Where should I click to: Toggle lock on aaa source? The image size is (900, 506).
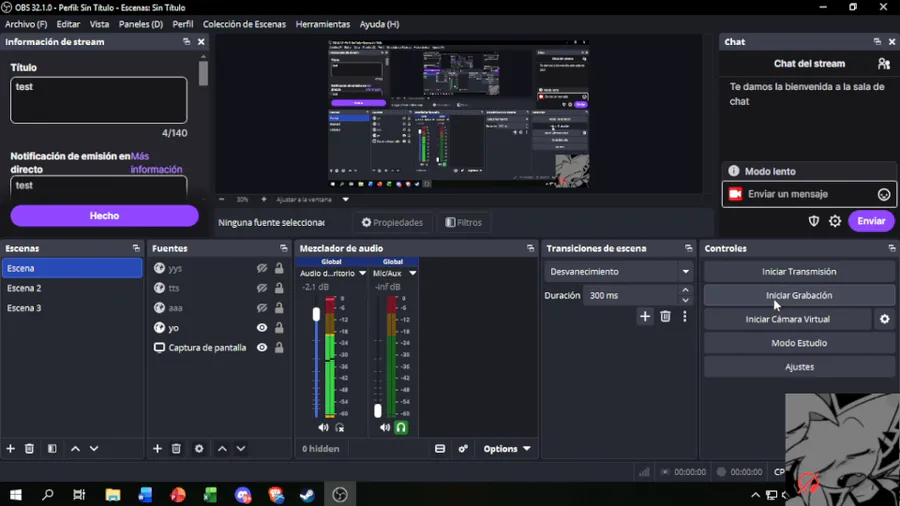279,308
